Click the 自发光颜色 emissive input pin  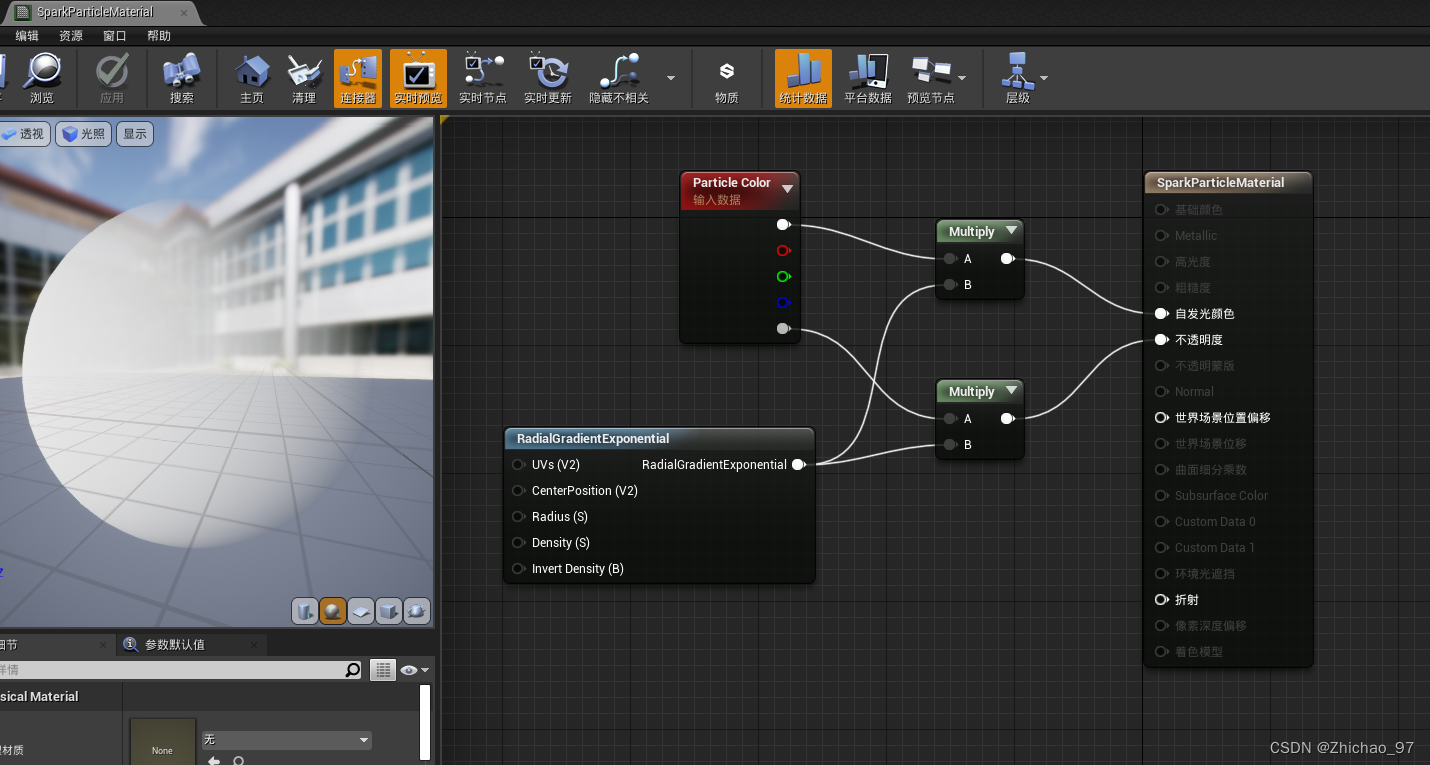pyautogui.click(x=1161, y=314)
